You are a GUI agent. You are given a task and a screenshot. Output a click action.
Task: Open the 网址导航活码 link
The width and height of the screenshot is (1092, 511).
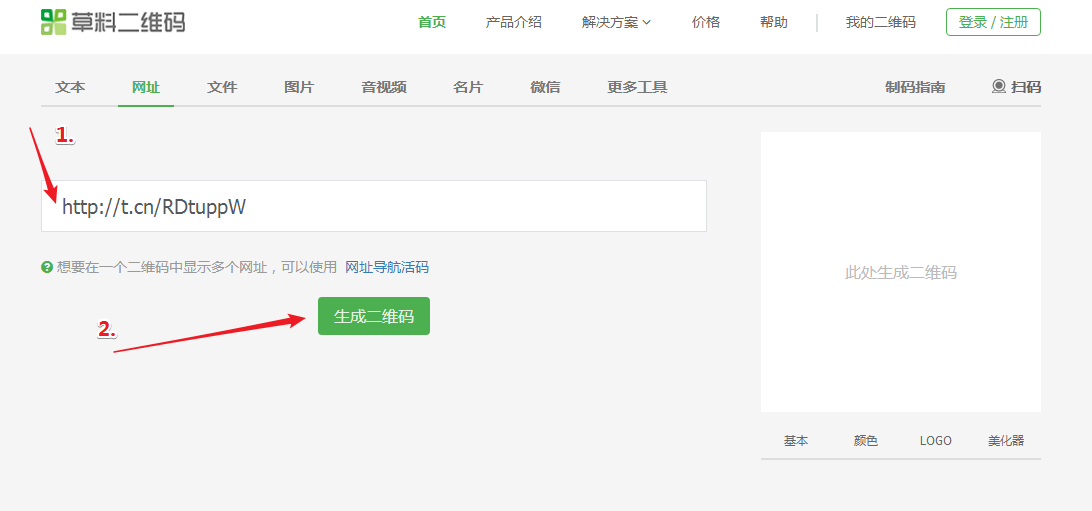click(387, 267)
